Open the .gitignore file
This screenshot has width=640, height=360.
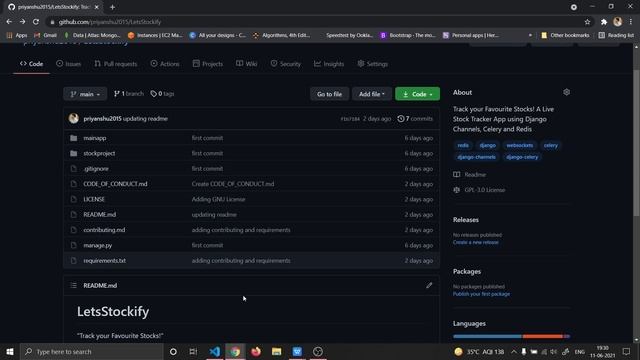[x=96, y=169]
